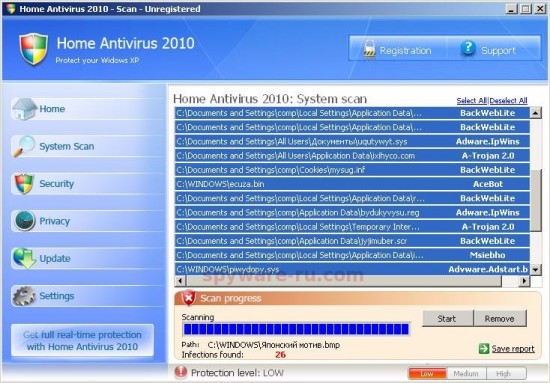Click the Select All link
This screenshot has width=550, height=383.
coord(472,101)
